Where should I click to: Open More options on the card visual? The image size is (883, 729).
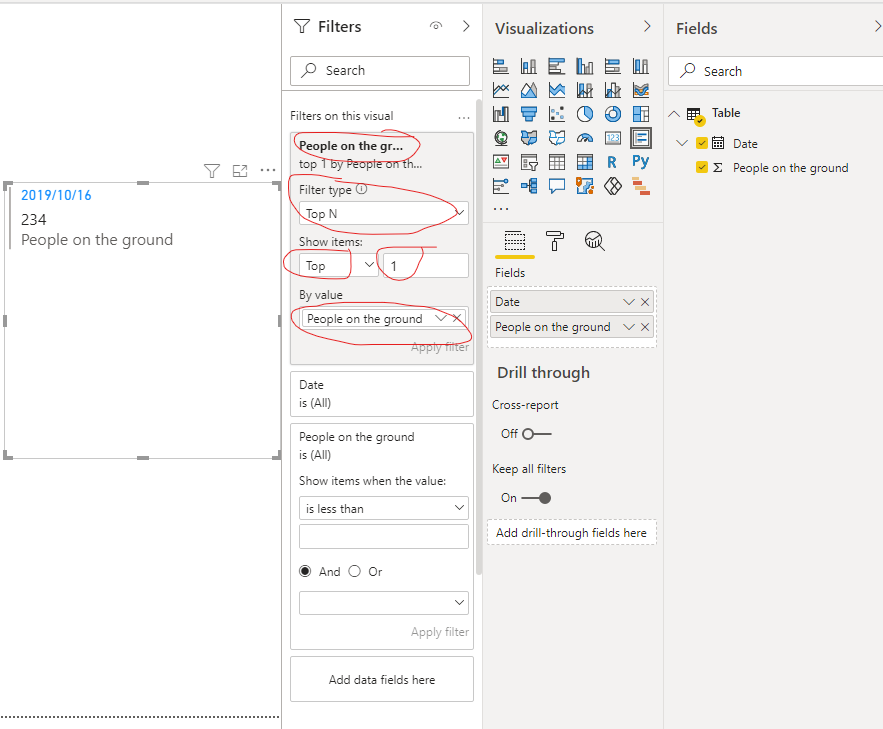coord(268,170)
